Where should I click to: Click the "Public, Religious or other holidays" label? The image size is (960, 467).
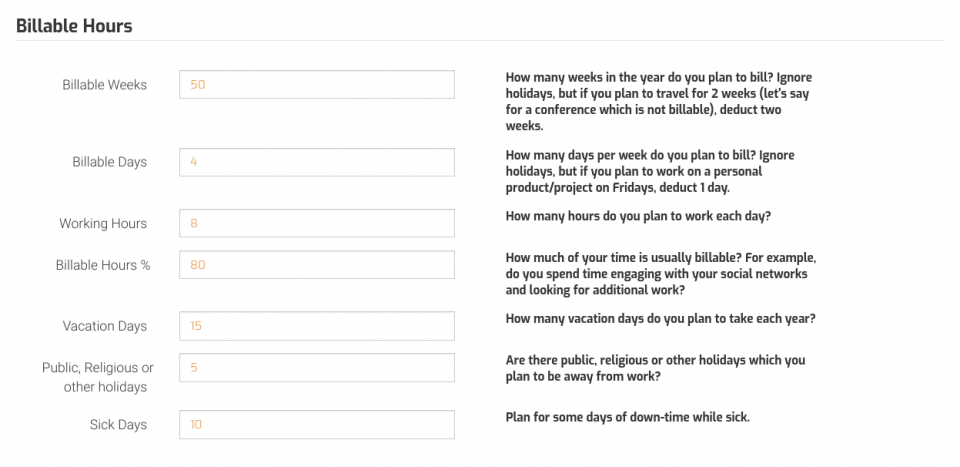[x=97, y=377]
